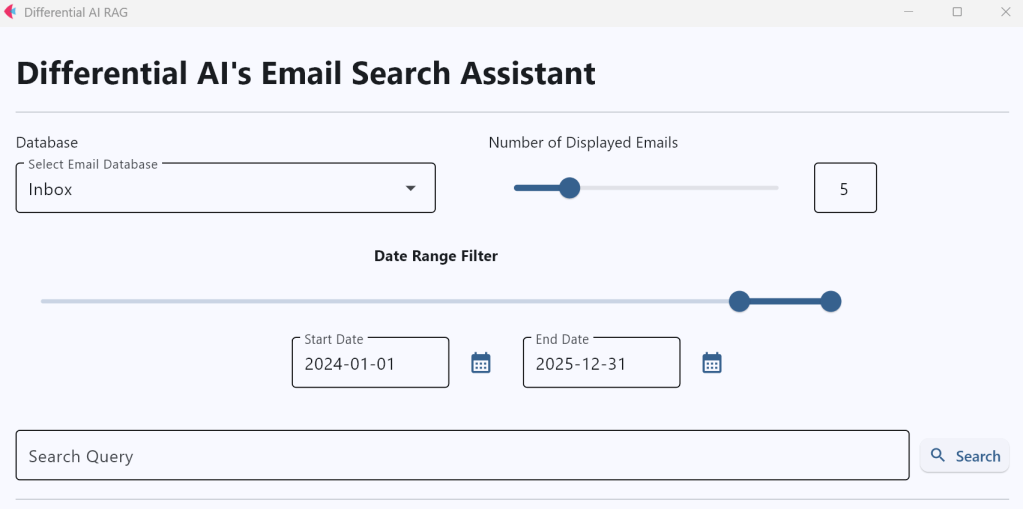Click the Differential AI app logo icon
The height and width of the screenshot is (509, 1023).
[x=10, y=12]
